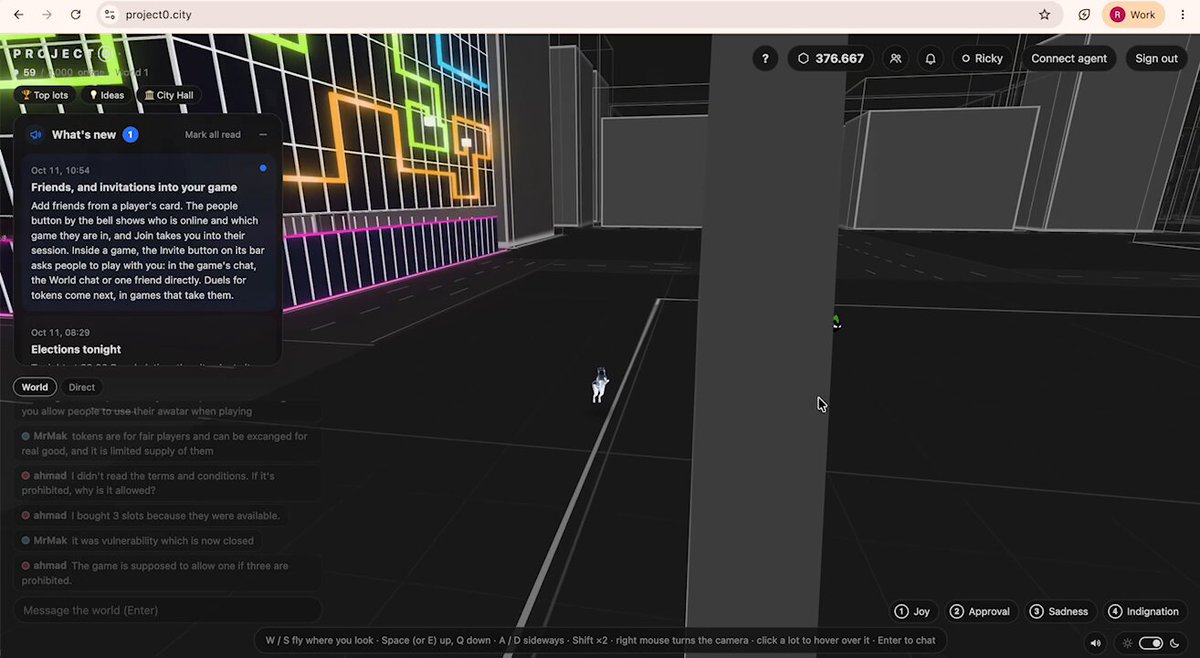
Task: Click the What's new megaphone icon
Action: (x=36, y=135)
